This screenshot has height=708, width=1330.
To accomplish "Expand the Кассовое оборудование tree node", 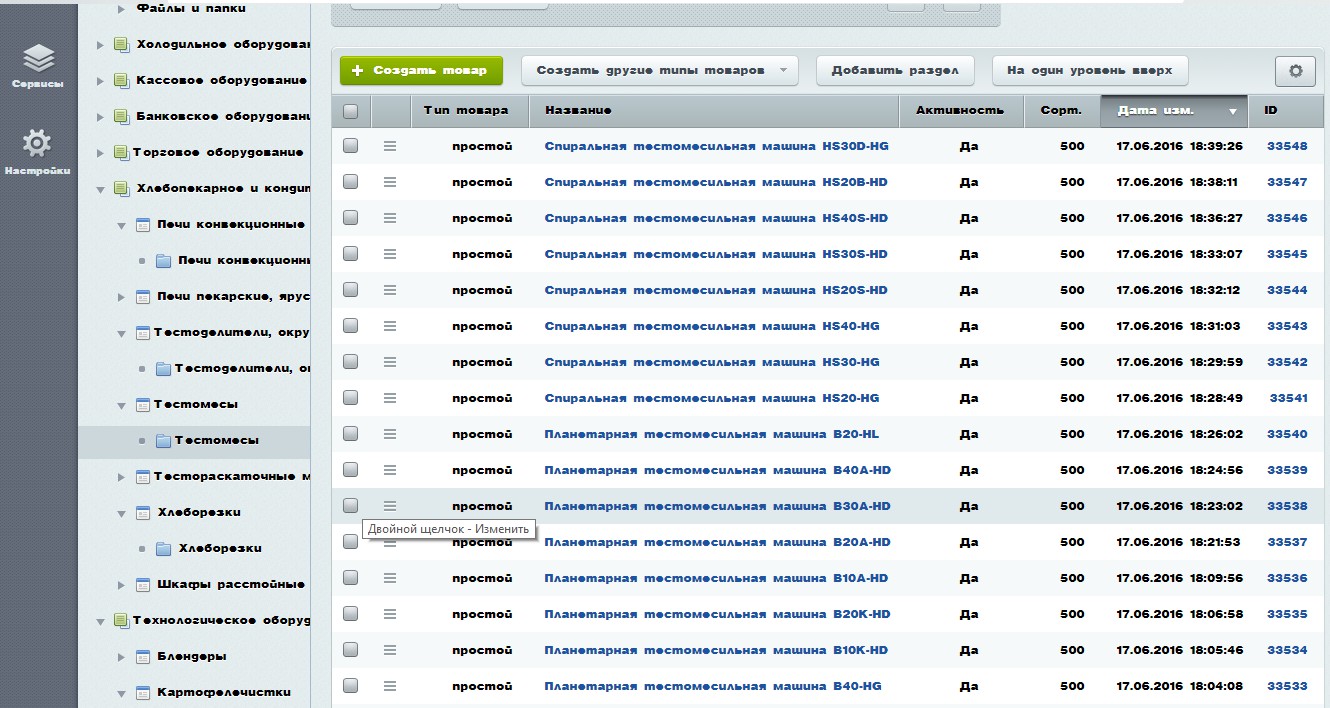I will tap(100, 80).
